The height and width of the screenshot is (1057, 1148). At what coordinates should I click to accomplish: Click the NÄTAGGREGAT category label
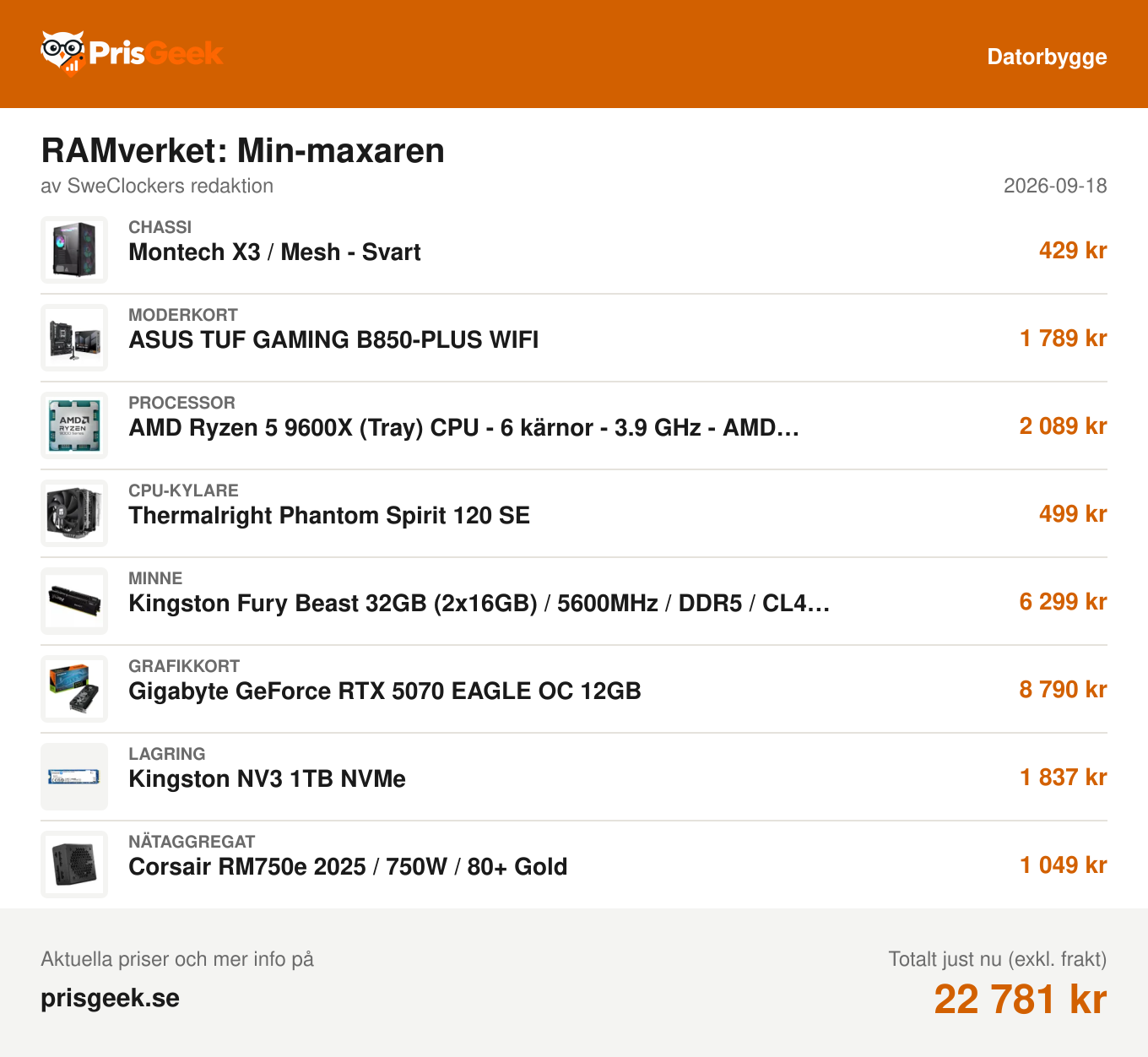coord(192,842)
